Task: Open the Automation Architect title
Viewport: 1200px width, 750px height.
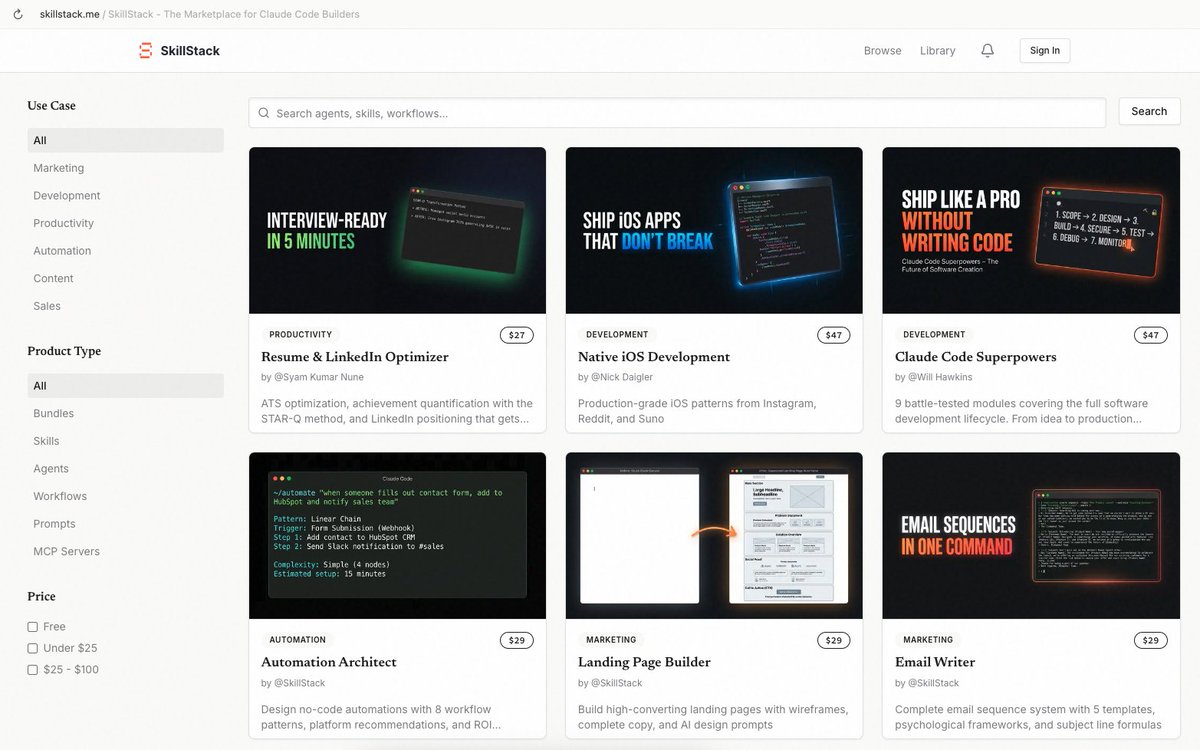Action: point(329,662)
